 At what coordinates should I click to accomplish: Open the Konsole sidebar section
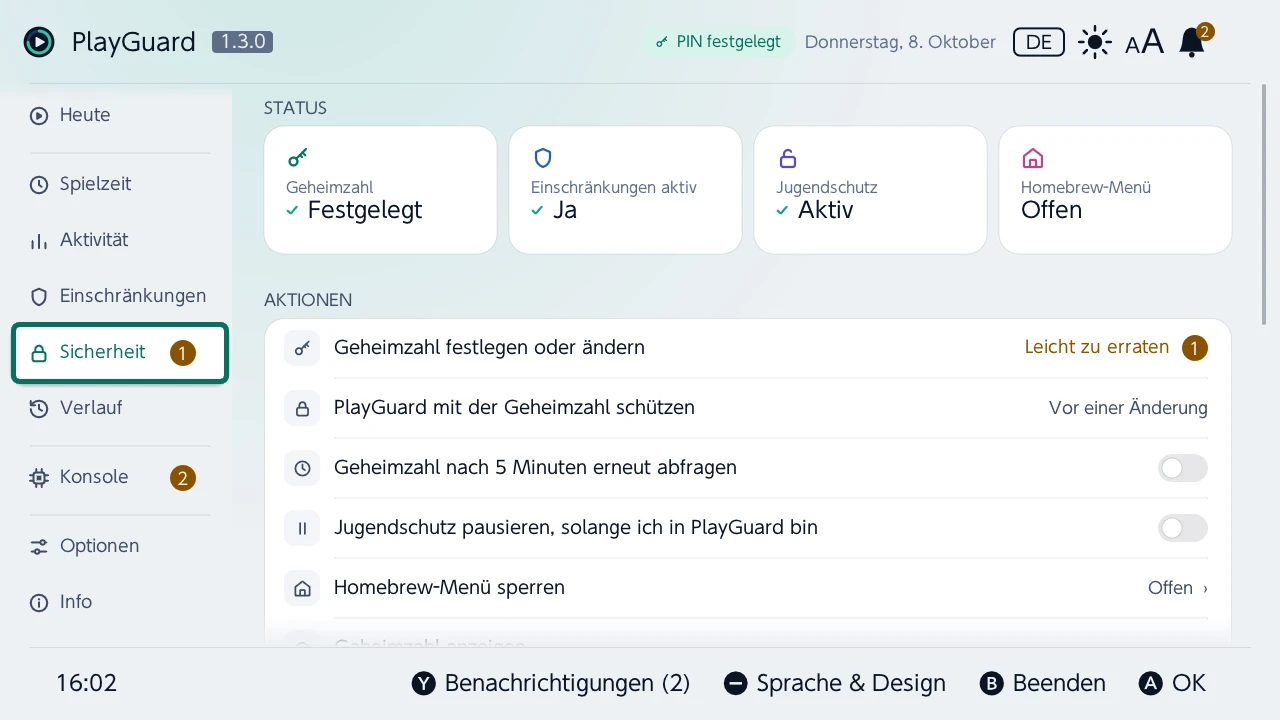pyautogui.click(x=120, y=477)
